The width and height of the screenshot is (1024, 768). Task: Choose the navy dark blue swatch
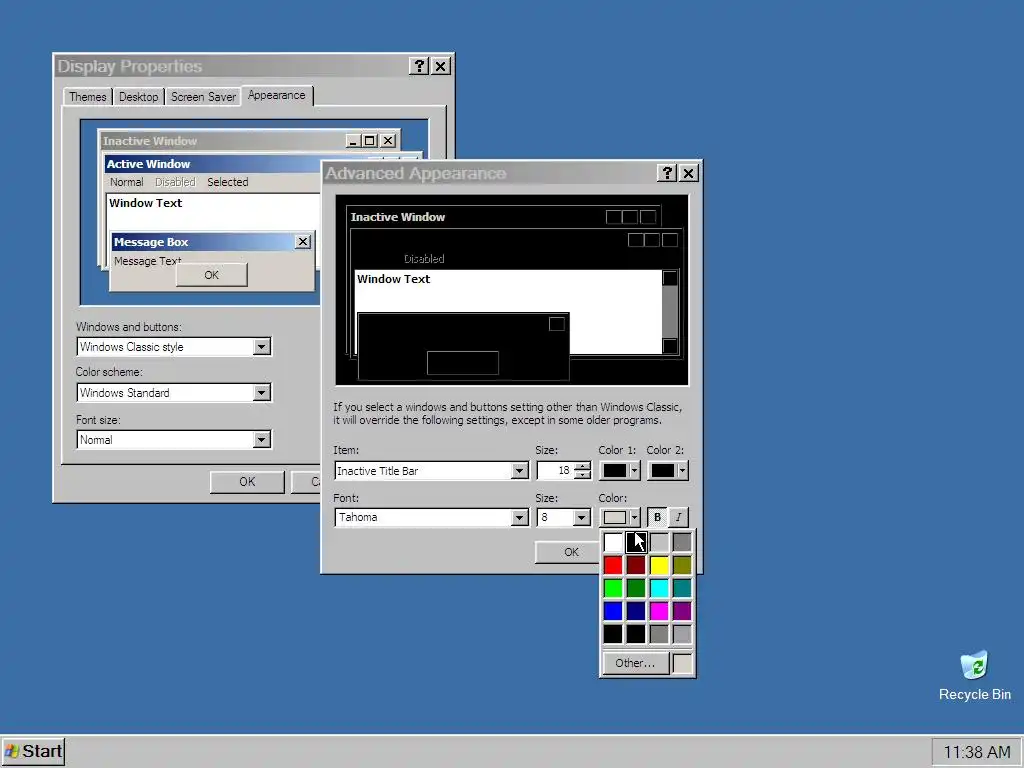636,611
